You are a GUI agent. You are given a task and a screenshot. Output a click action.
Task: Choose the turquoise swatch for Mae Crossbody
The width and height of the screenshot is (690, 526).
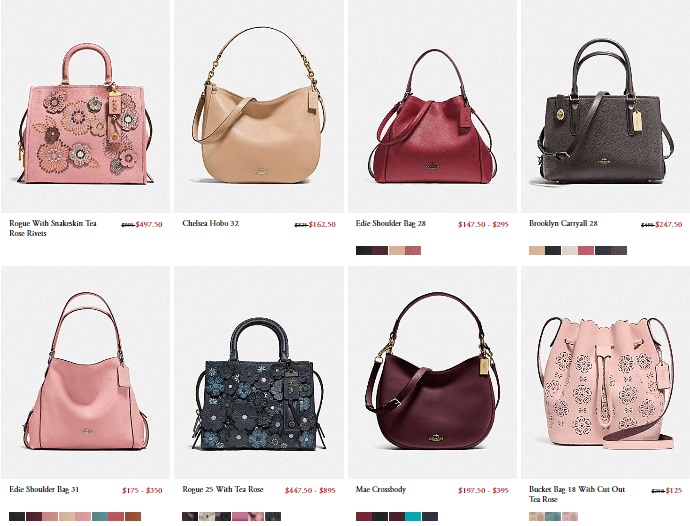(413, 516)
